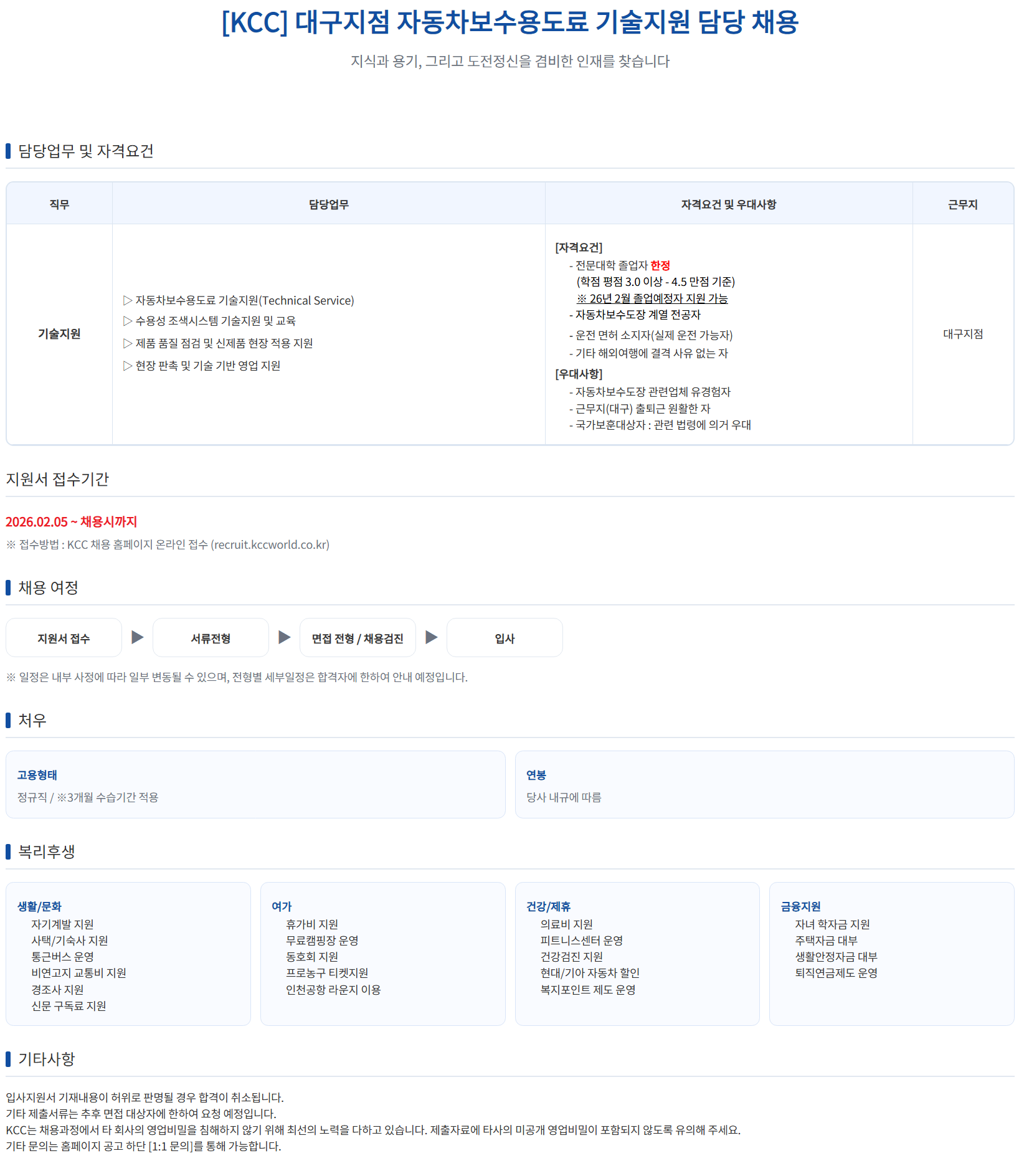Click the arrow before the 입사 step
Image resolution: width=1024 pixels, height=1176 pixels.
point(432,637)
